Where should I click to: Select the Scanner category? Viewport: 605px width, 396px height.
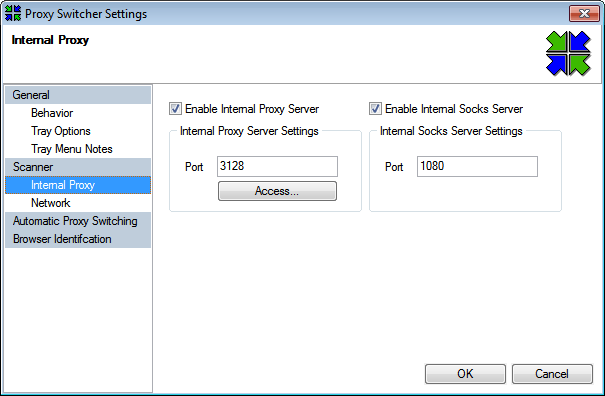[x=78, y=167]
